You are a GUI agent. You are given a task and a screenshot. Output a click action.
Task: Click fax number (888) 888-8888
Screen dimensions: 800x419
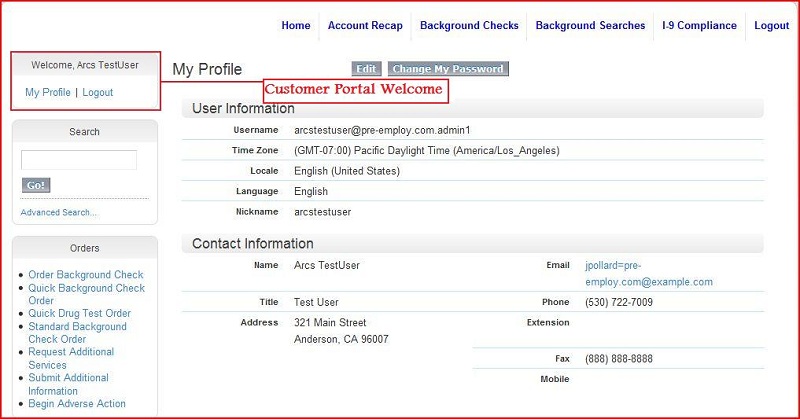[619, 359]
